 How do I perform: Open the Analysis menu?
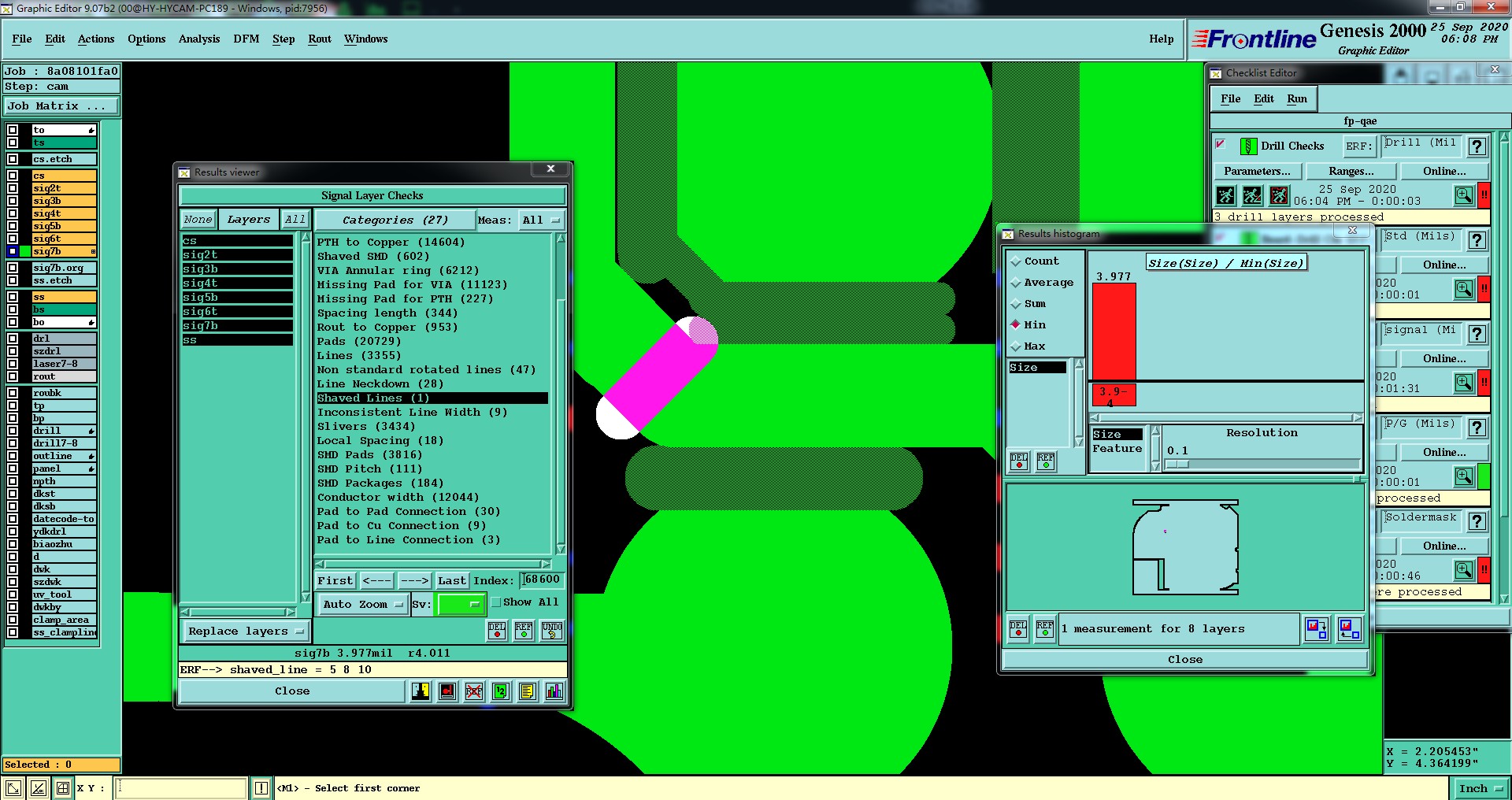(x=199, y=39)
